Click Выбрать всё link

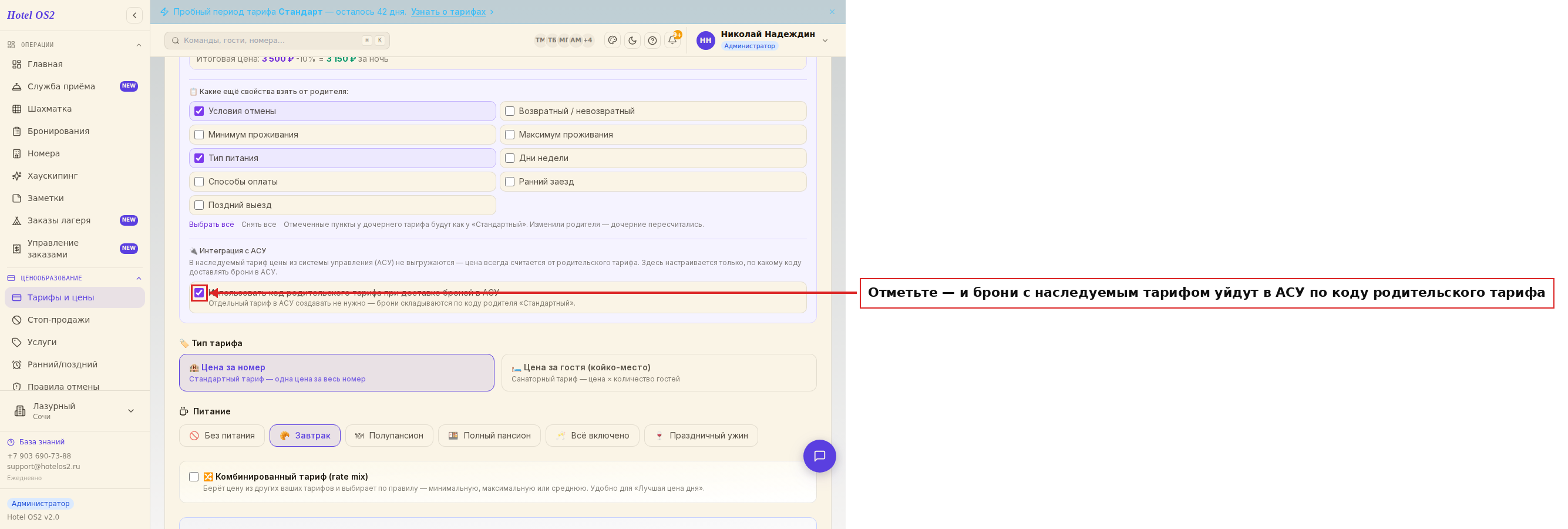pos(211,225)
